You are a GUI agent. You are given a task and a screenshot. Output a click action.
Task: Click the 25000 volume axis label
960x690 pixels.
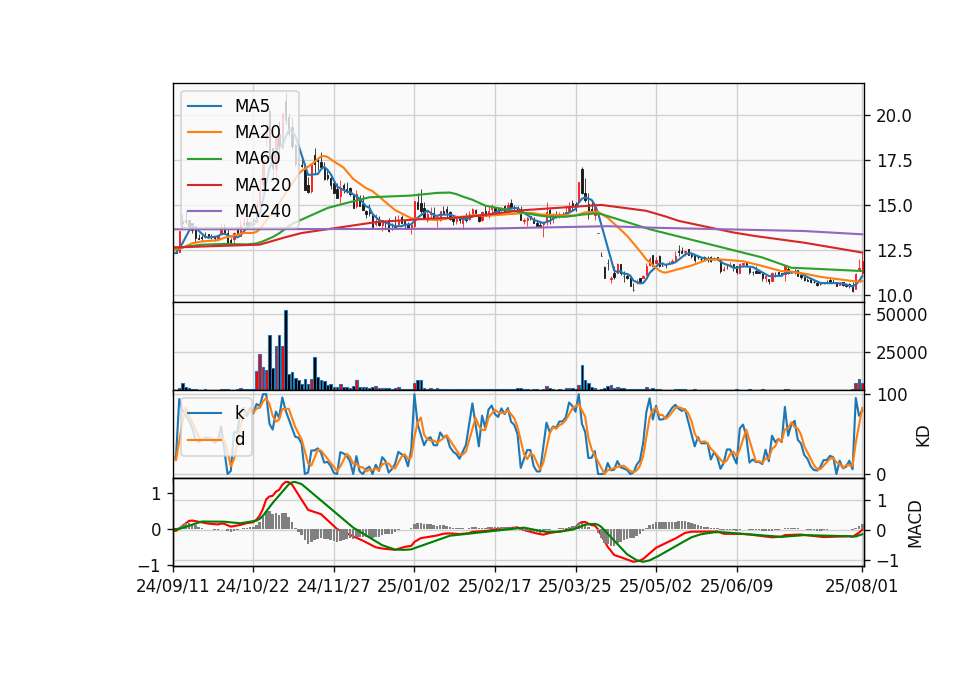(901, 353)
